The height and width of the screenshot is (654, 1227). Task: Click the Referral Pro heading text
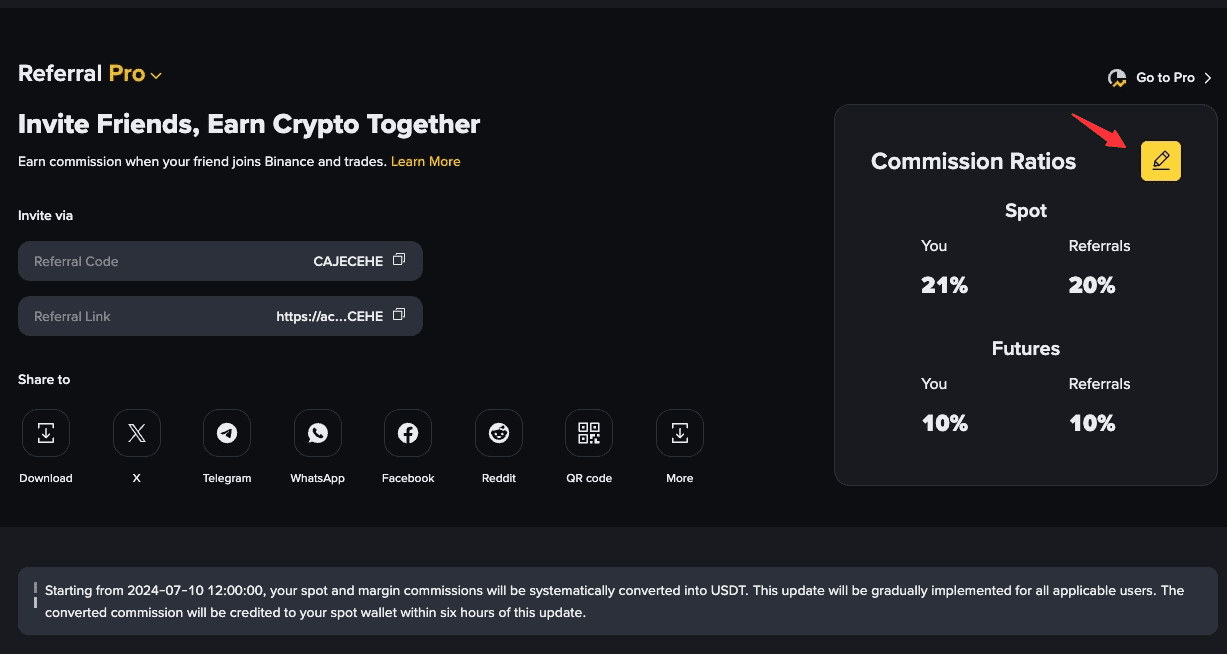pyautogui.click(x=81, y=73)
